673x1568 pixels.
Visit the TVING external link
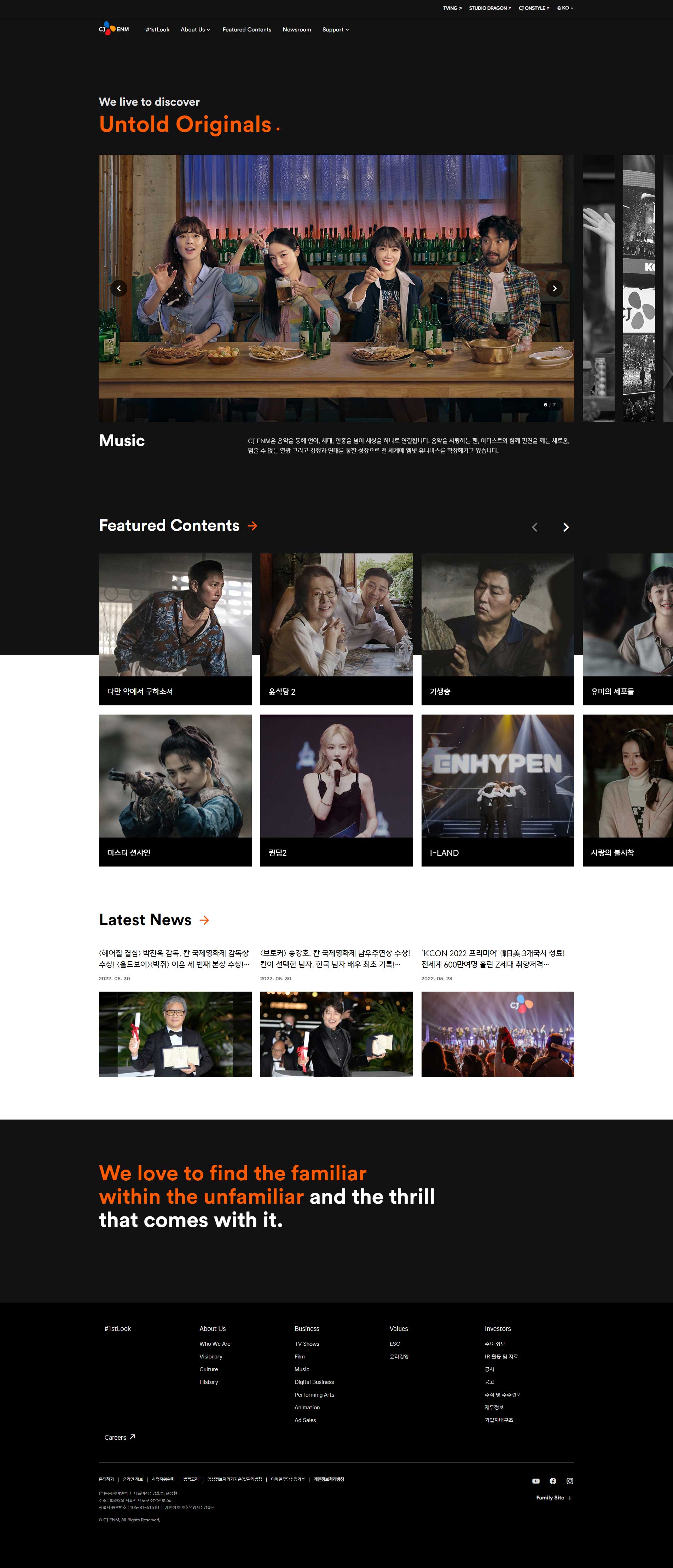pos(452,8)
